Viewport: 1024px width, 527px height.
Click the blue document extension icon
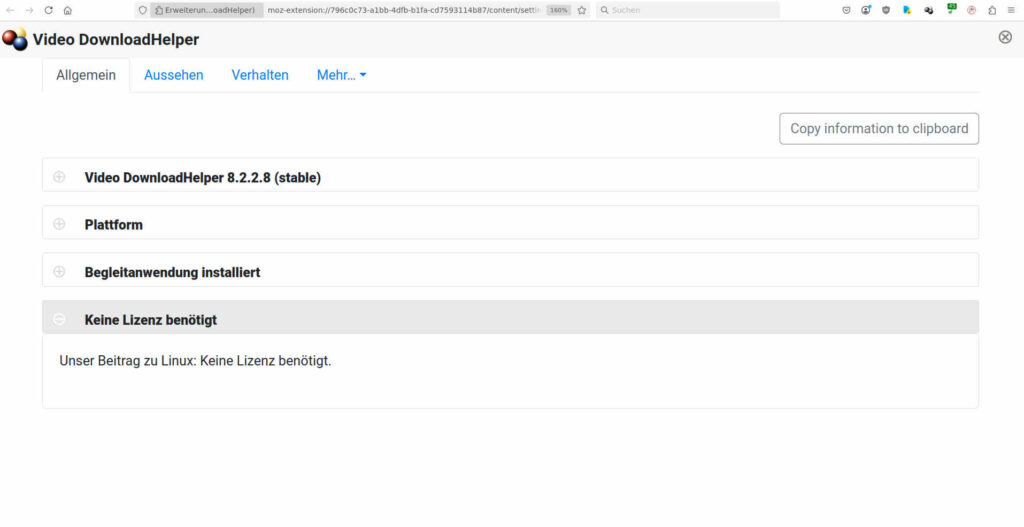click(907, 10)
